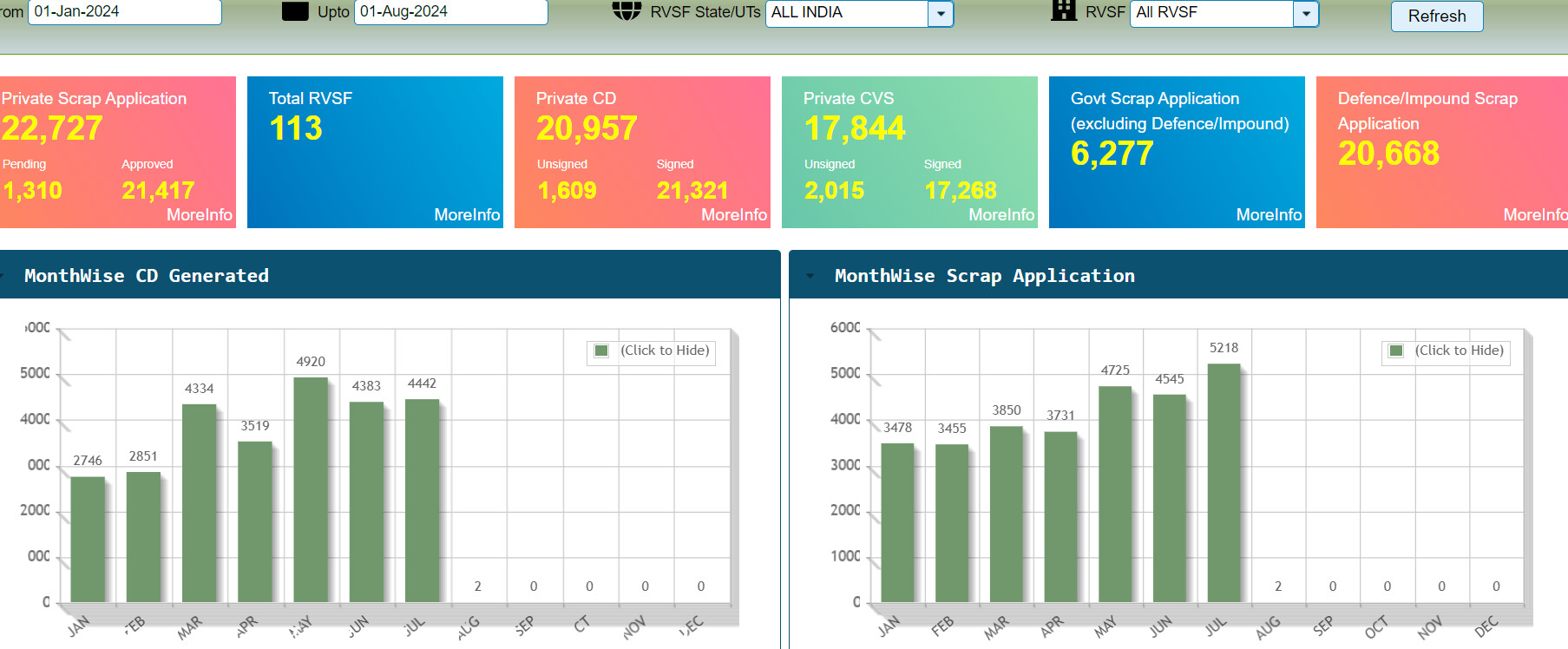Screen dimensions: 1568x649
Task: Click the Upto date field
Action: tap(450, 12)
